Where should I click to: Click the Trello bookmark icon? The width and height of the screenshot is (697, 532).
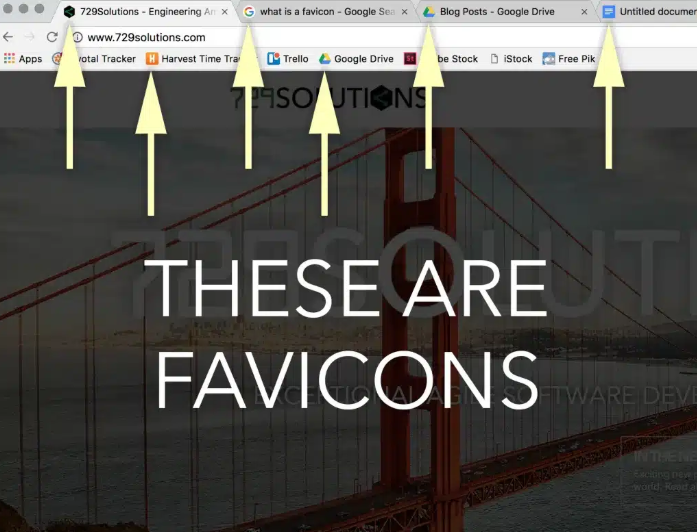point(273,58)
